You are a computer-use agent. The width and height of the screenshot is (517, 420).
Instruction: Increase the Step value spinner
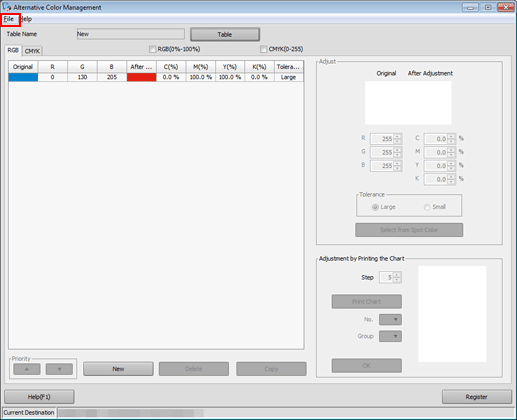397,275
